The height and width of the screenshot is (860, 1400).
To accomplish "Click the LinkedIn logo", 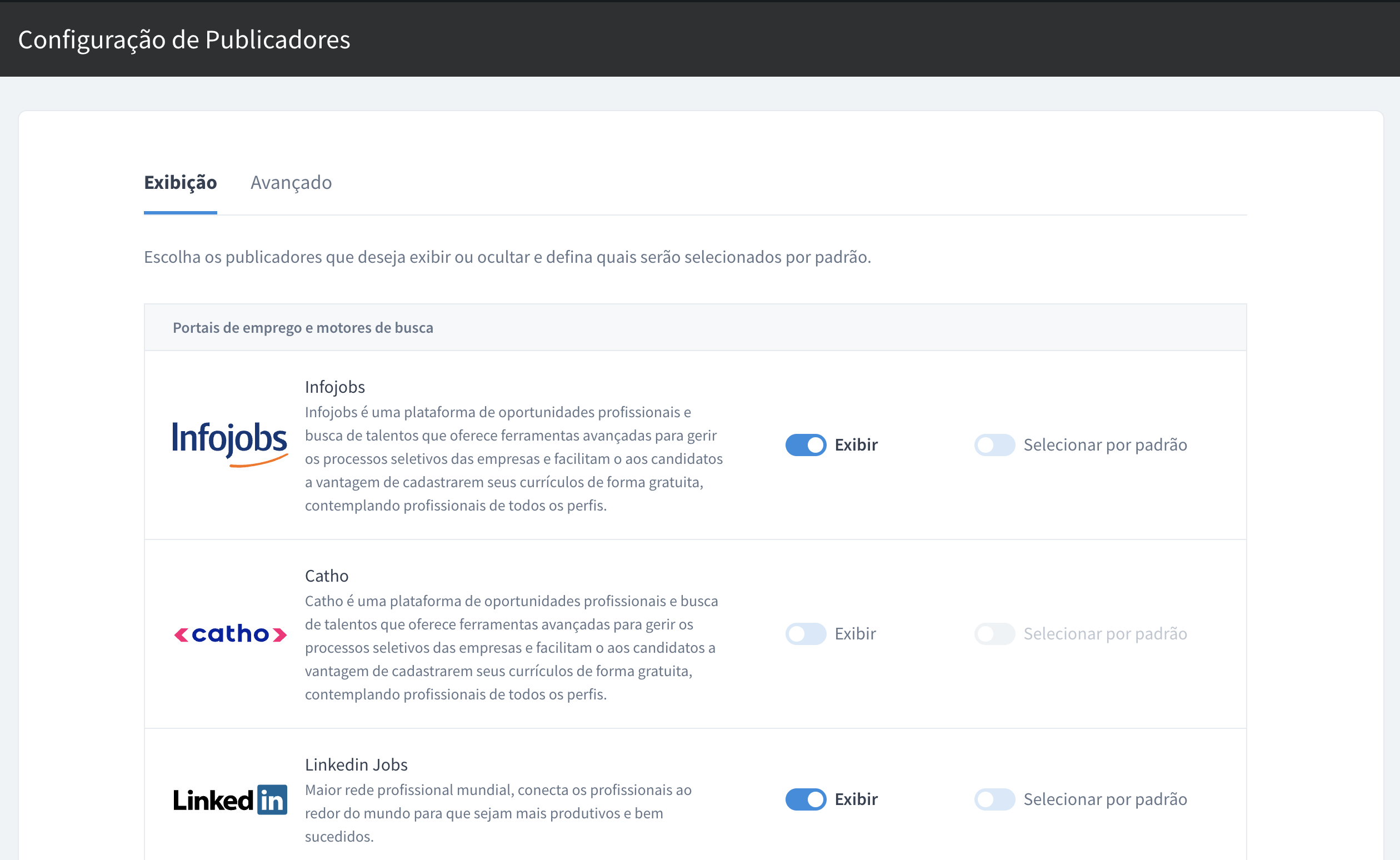I will pos(230,799).
